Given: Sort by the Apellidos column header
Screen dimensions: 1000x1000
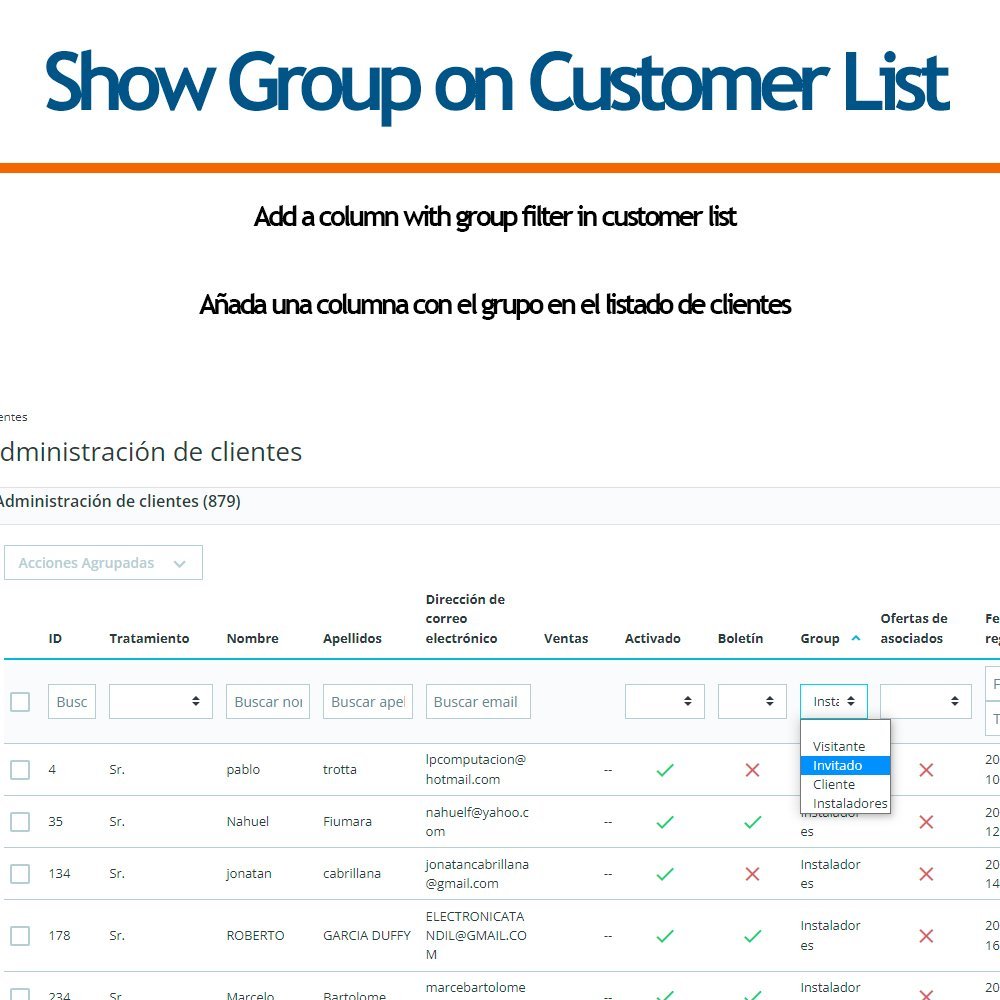Looking at the screenshot, I should click(x=352, y=638).
